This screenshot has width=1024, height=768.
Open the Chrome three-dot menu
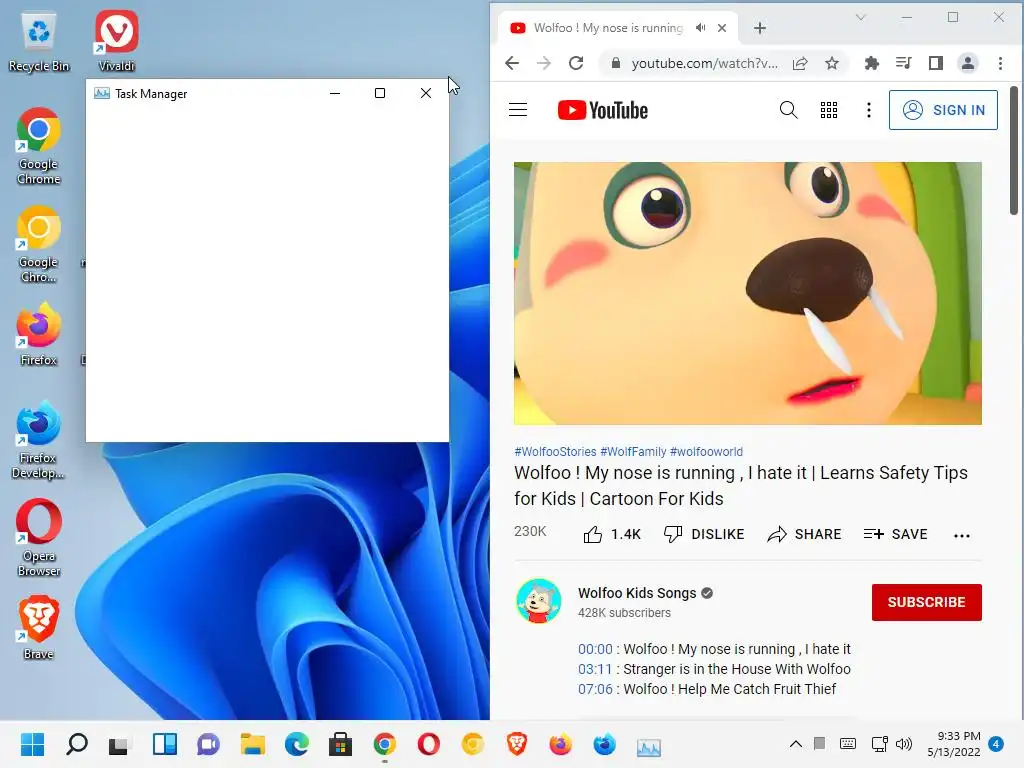coord(1000,63)
